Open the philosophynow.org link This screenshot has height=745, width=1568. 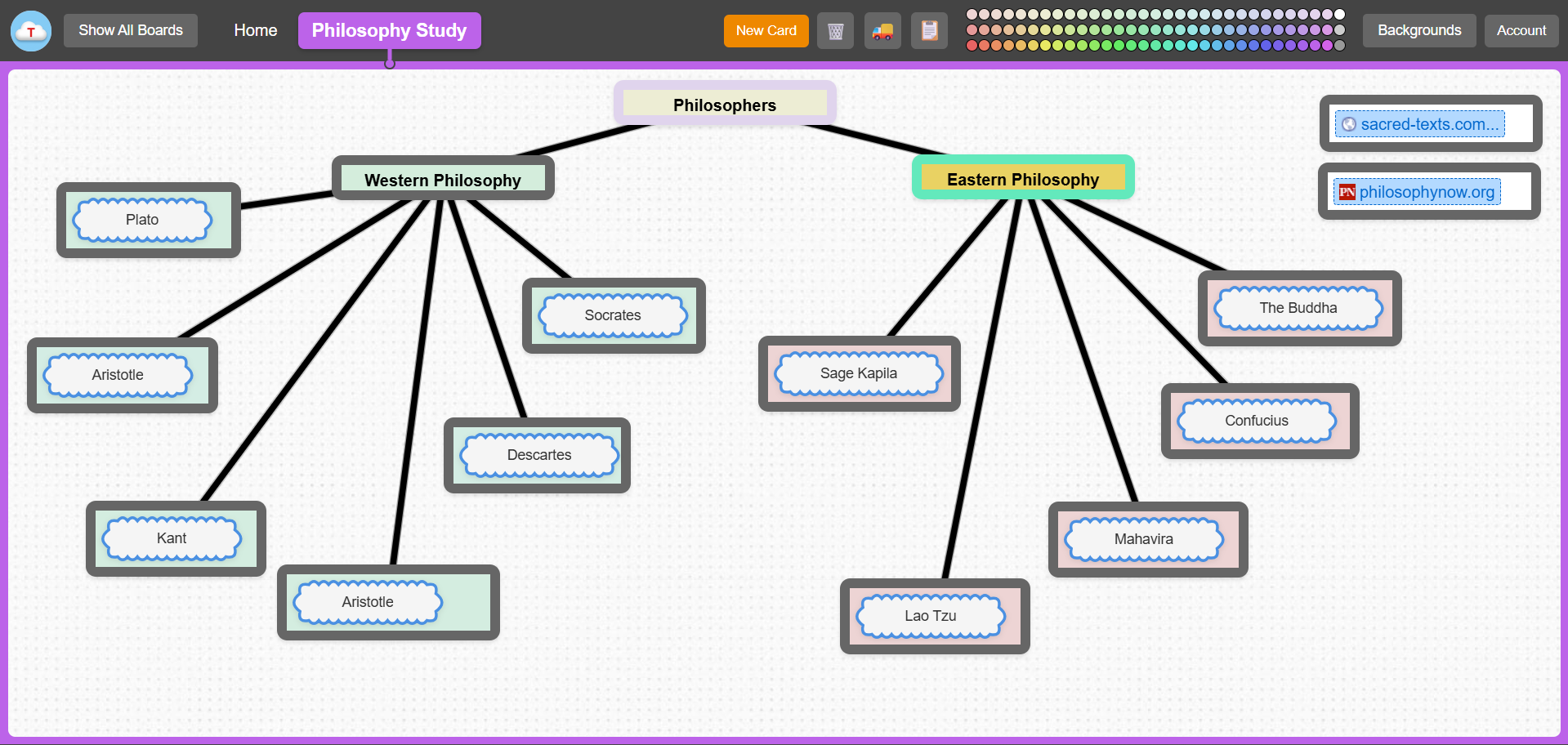click(x=1426, y=193)
